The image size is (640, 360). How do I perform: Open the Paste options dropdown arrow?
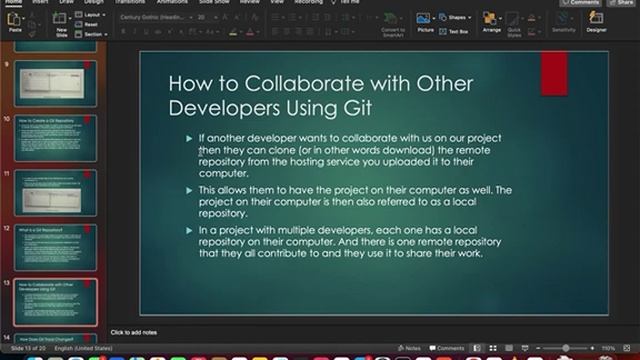23,19
